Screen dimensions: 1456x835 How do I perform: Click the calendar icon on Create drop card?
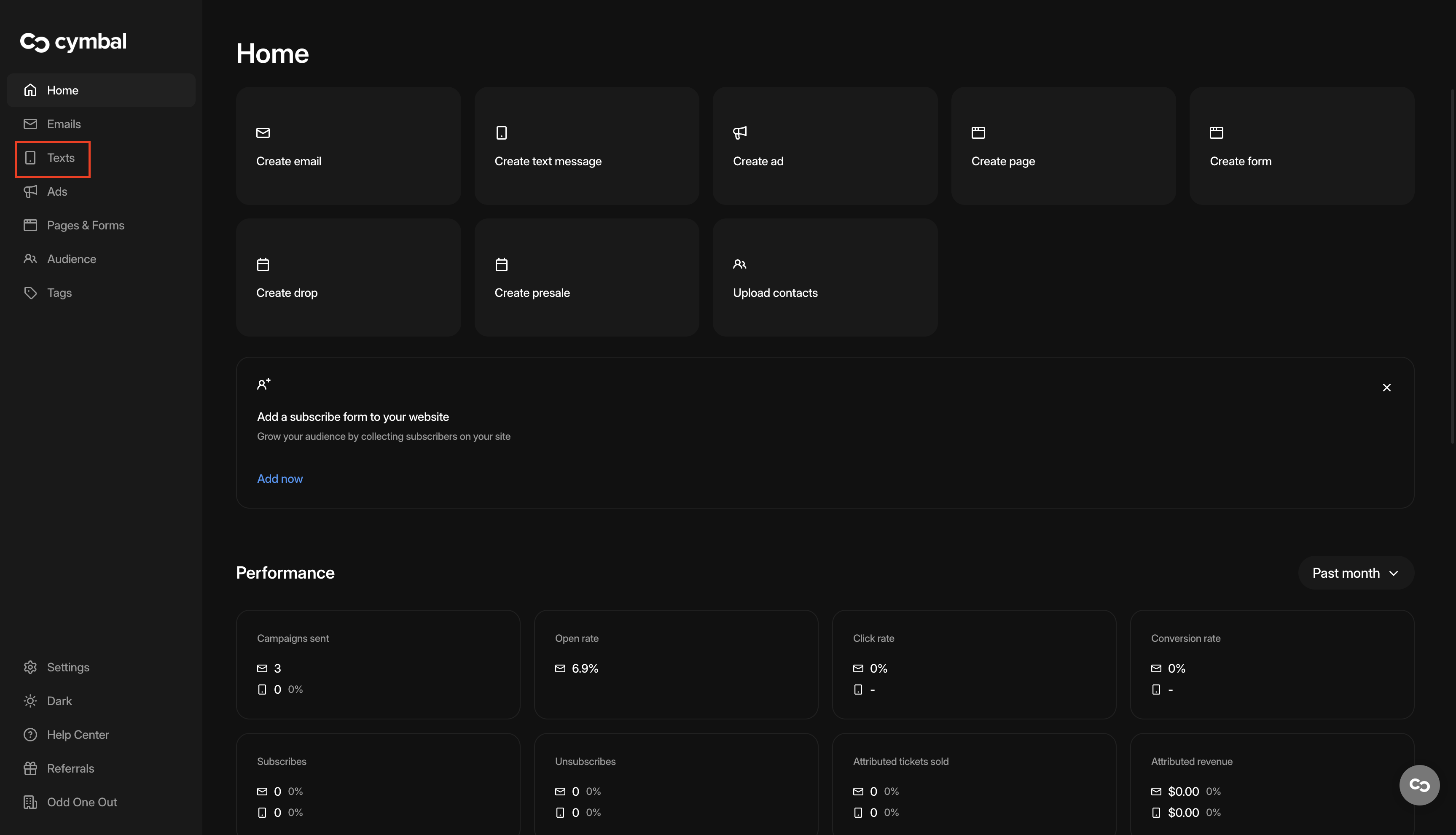(263, 264)
